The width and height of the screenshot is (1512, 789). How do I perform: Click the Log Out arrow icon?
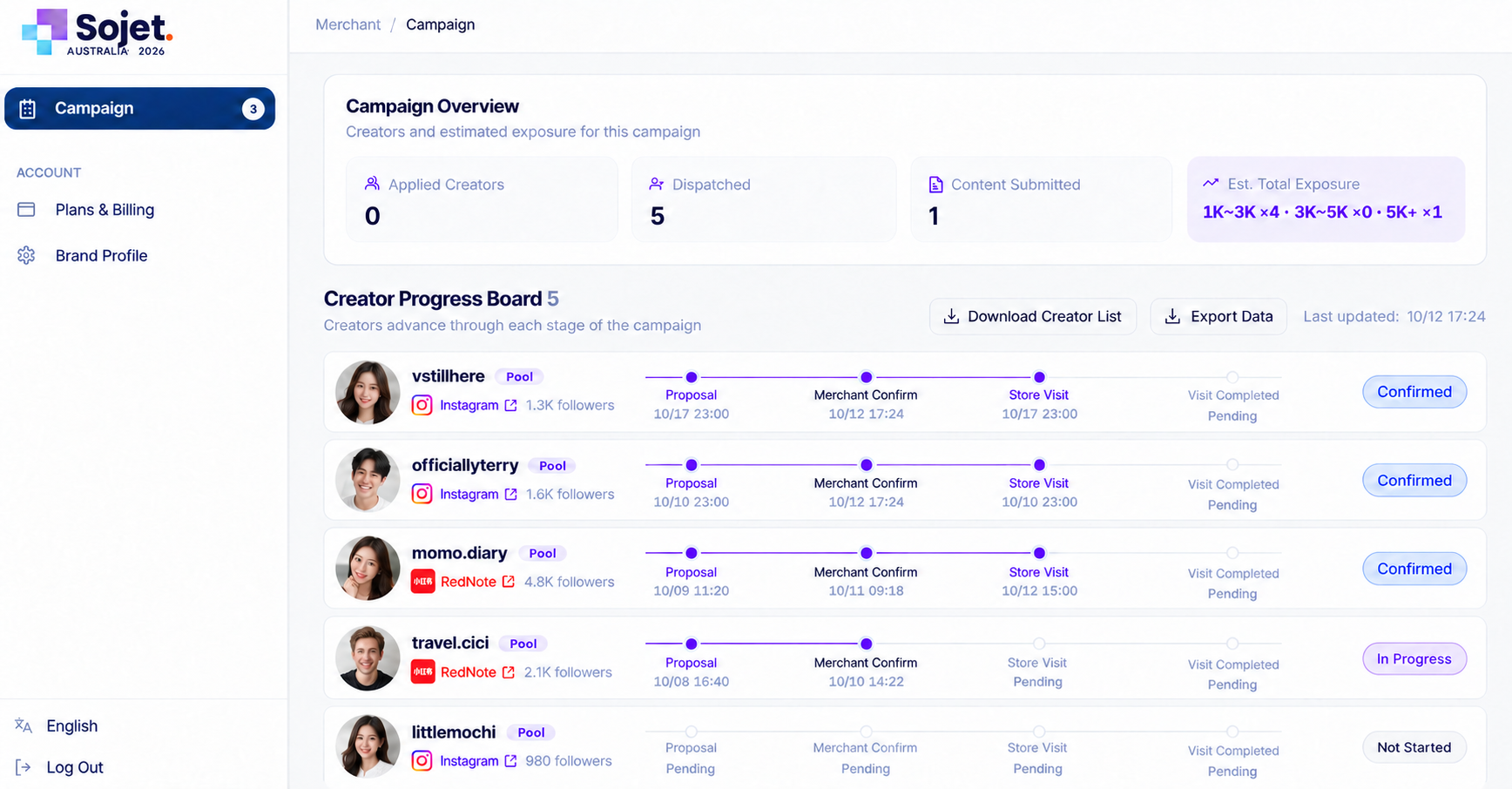(24, 767)
